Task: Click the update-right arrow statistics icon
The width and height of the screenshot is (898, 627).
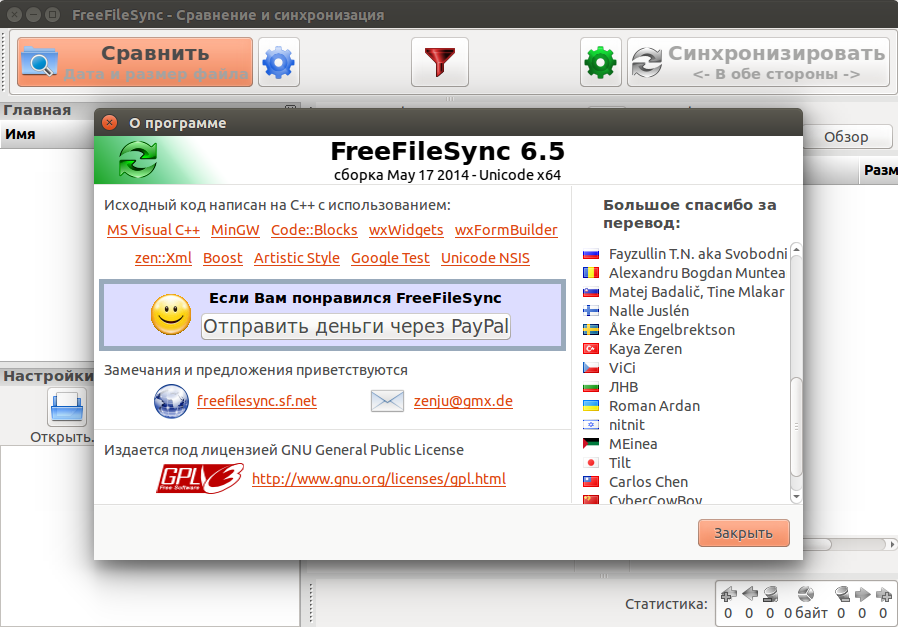Action: 862,594
